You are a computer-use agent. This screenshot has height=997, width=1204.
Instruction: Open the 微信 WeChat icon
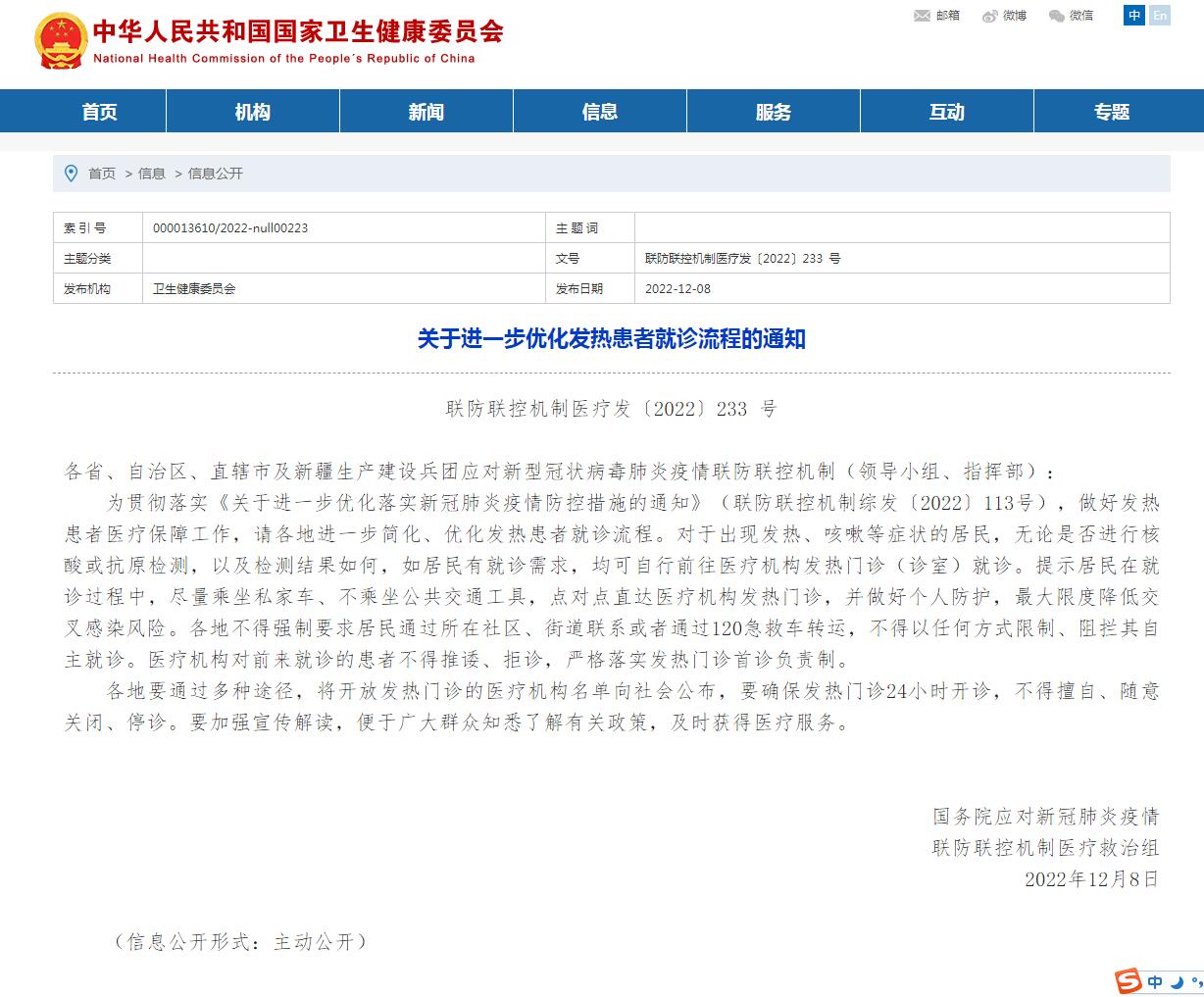[x=1056, y=16]
